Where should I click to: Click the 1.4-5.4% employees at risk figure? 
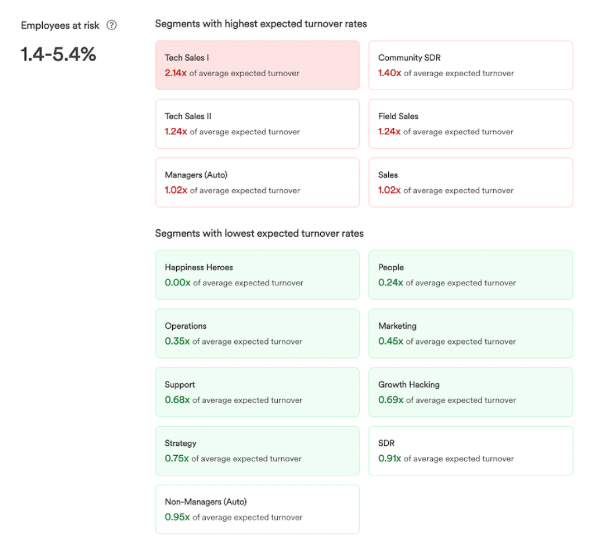point(59,54)
